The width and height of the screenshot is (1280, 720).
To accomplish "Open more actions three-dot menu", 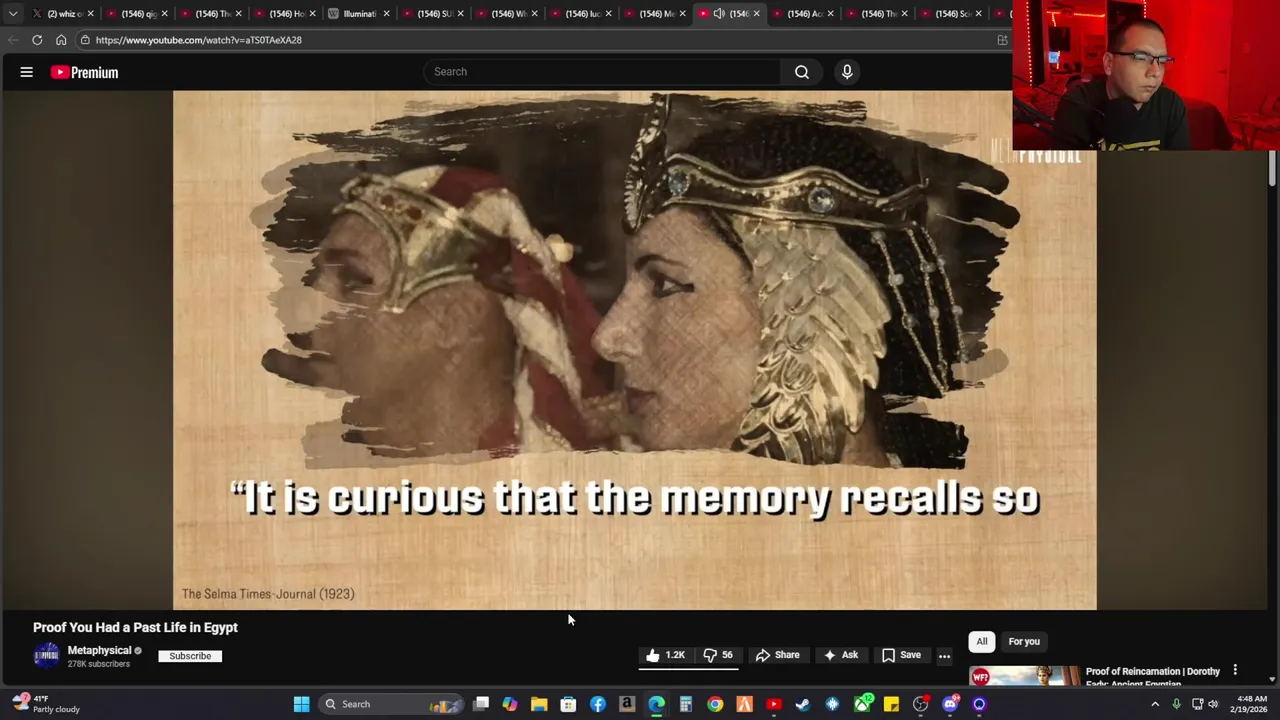I will click(944, 656).
